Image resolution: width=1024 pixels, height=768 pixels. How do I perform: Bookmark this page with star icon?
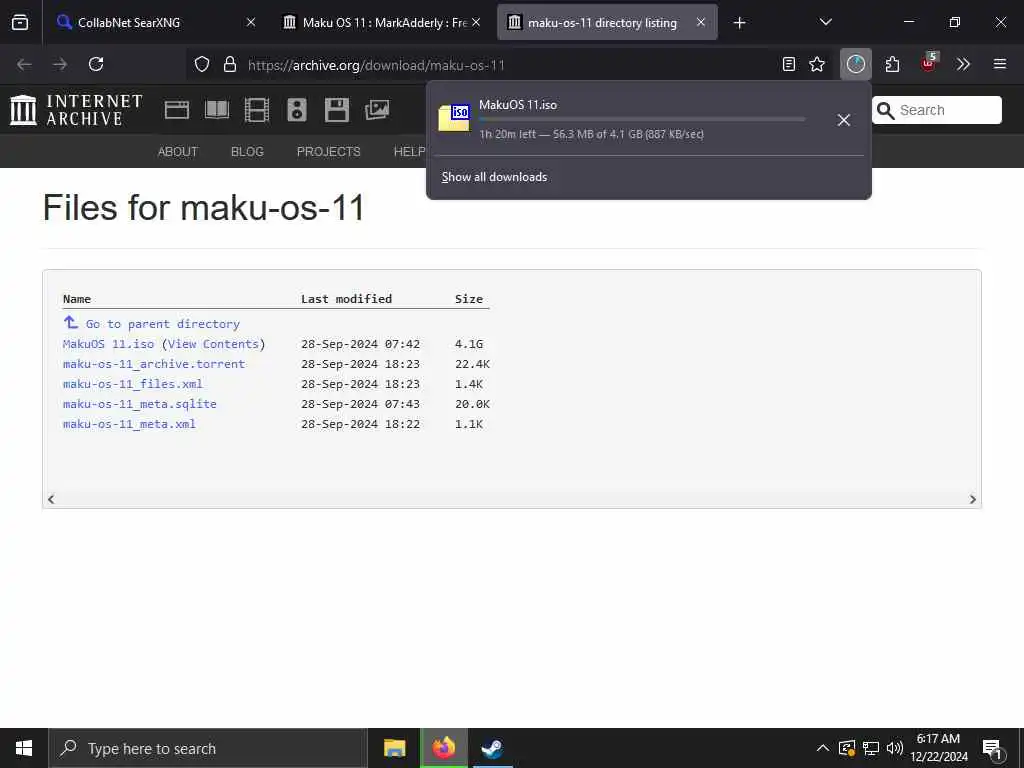coord(817,64)
